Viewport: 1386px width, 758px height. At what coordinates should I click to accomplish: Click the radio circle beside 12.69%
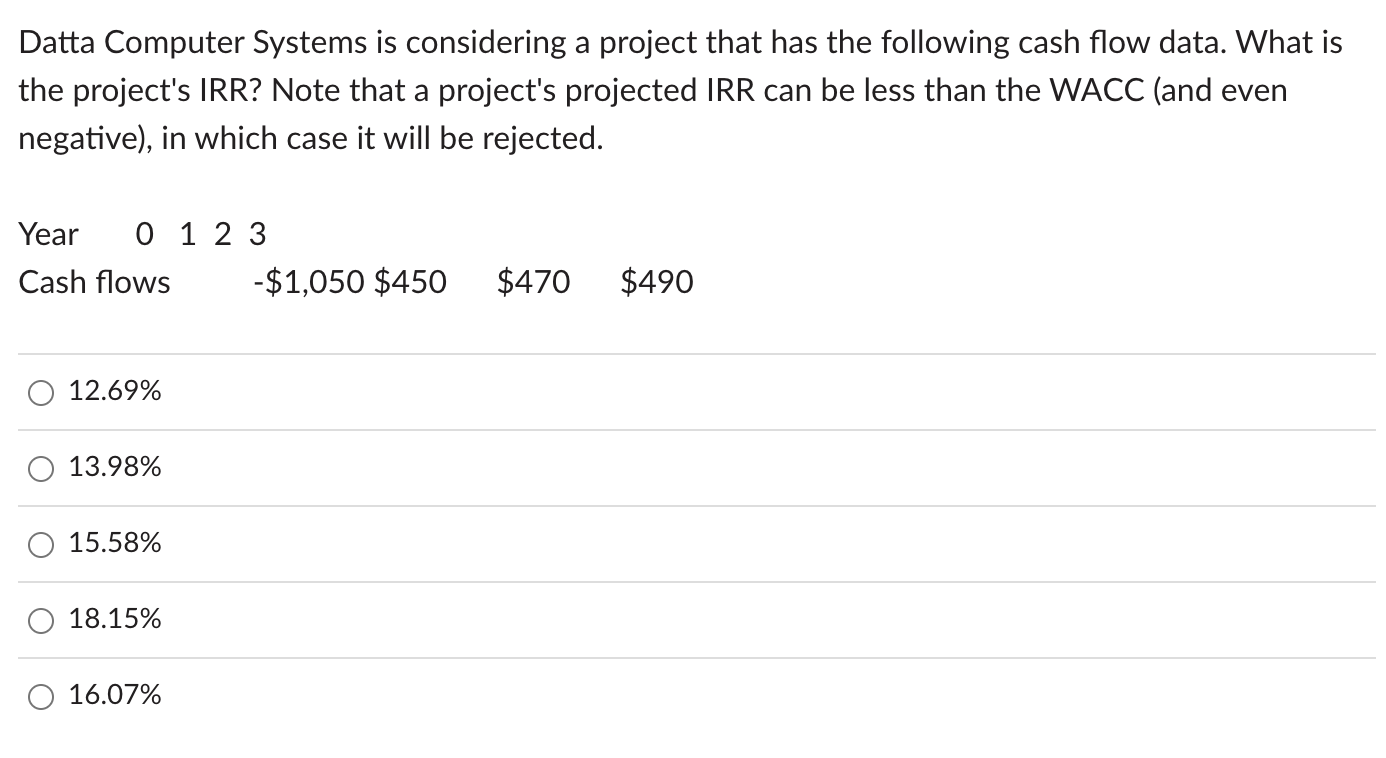point(41,392)
